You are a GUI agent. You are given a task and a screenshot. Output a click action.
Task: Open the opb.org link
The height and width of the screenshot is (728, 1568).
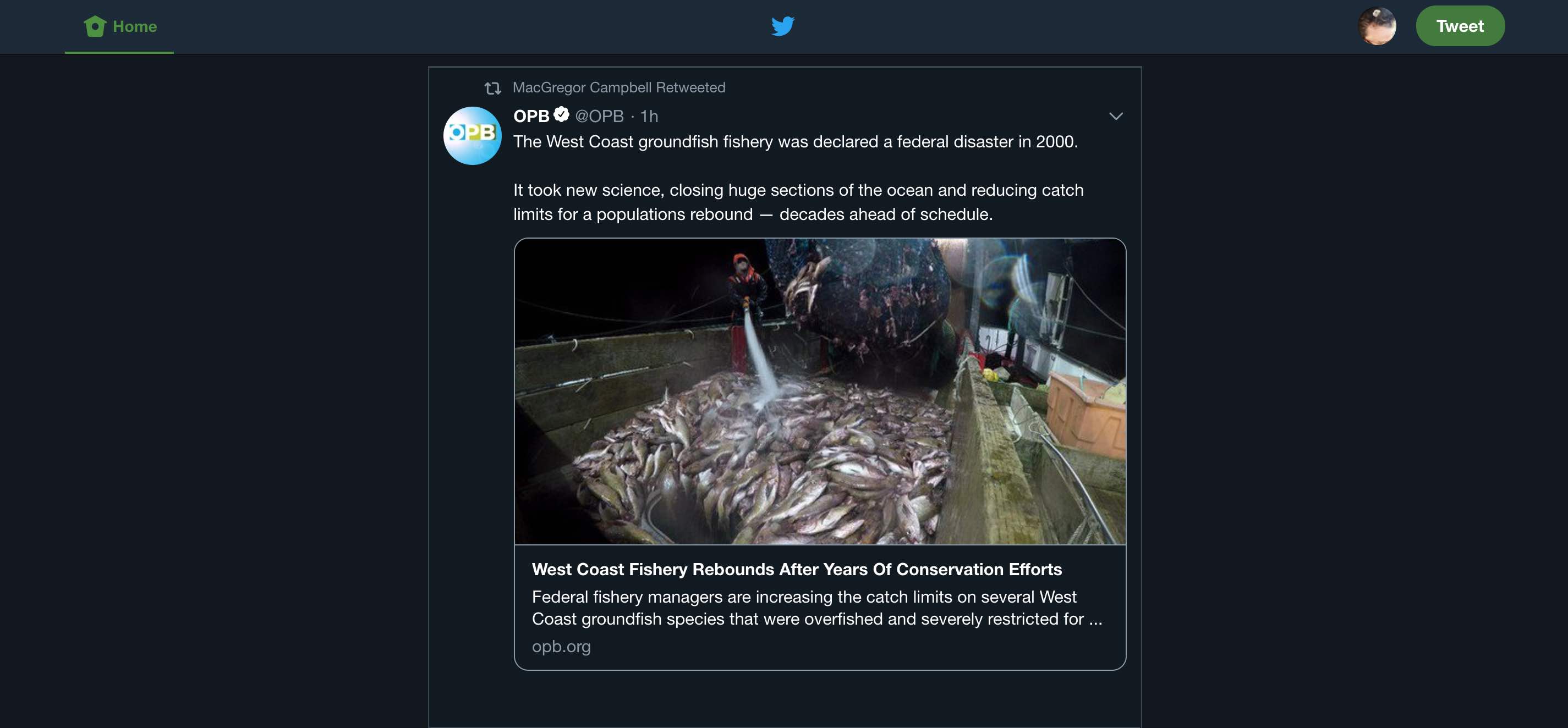561,646
